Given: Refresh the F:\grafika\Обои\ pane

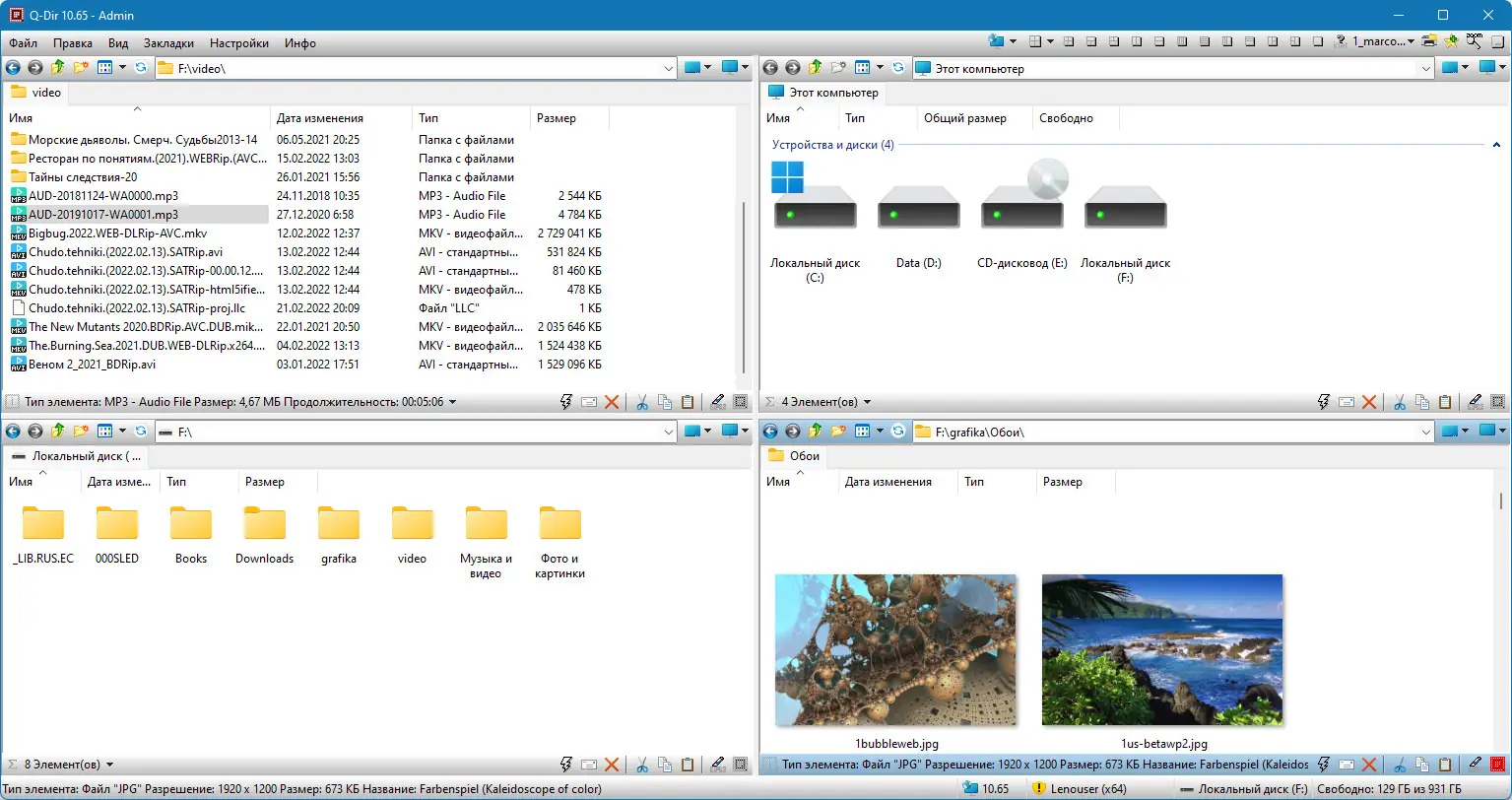Looking at the screenshot, I should point(897,431).
